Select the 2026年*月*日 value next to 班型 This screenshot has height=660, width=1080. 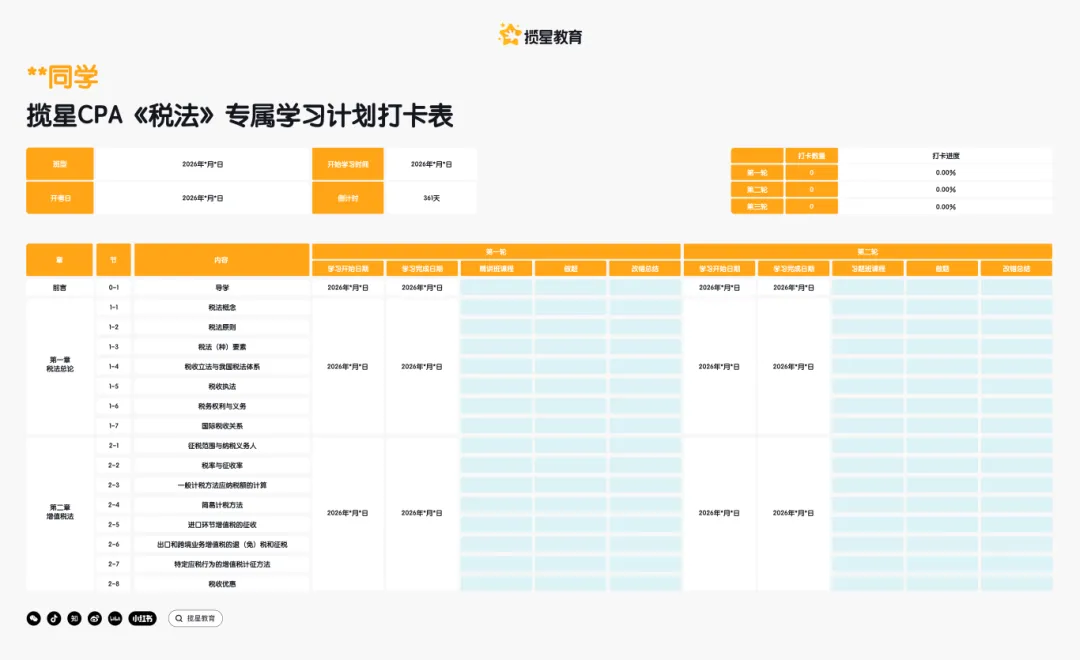coord(202,164)
